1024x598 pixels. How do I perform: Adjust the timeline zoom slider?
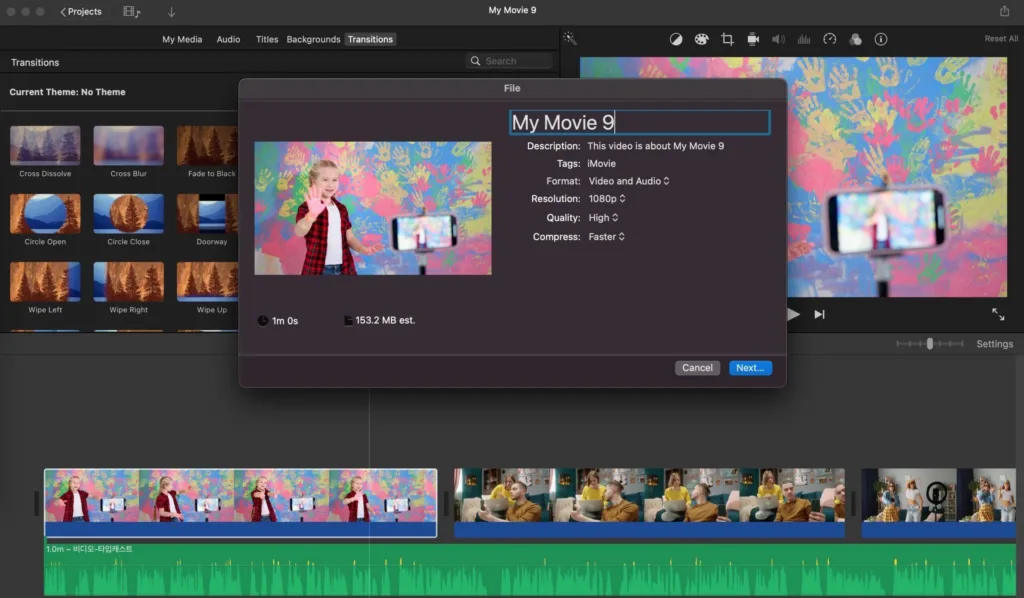(930, 343)
